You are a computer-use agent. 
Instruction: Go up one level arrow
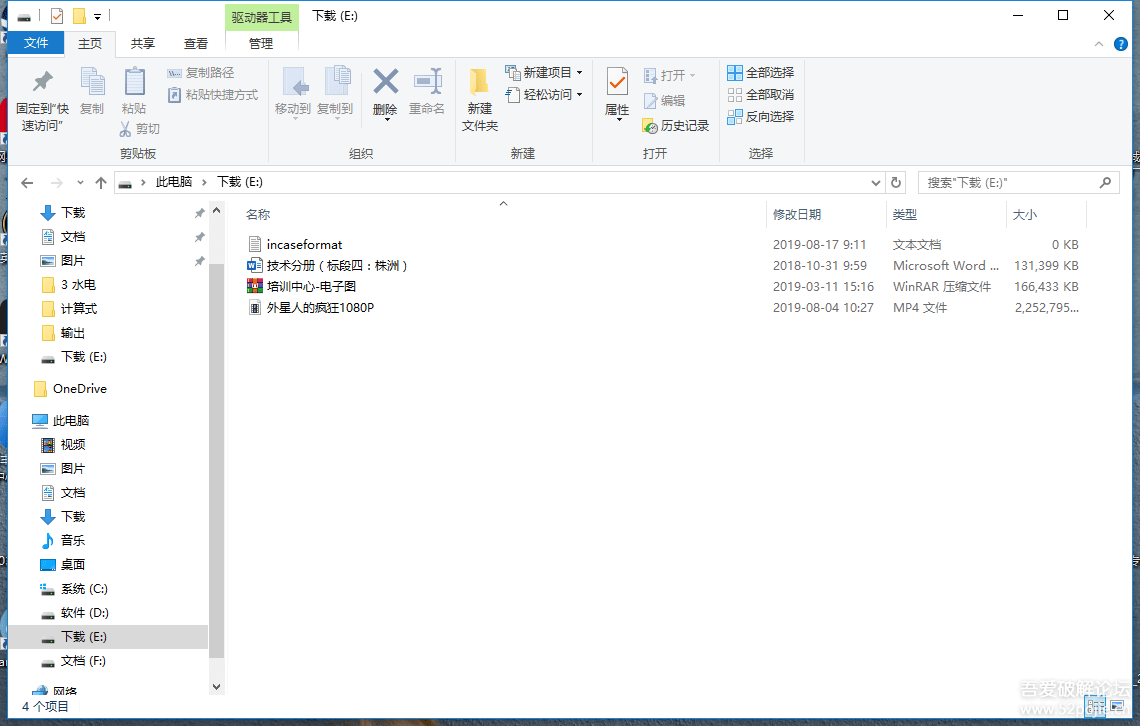(x=101, y=182)
